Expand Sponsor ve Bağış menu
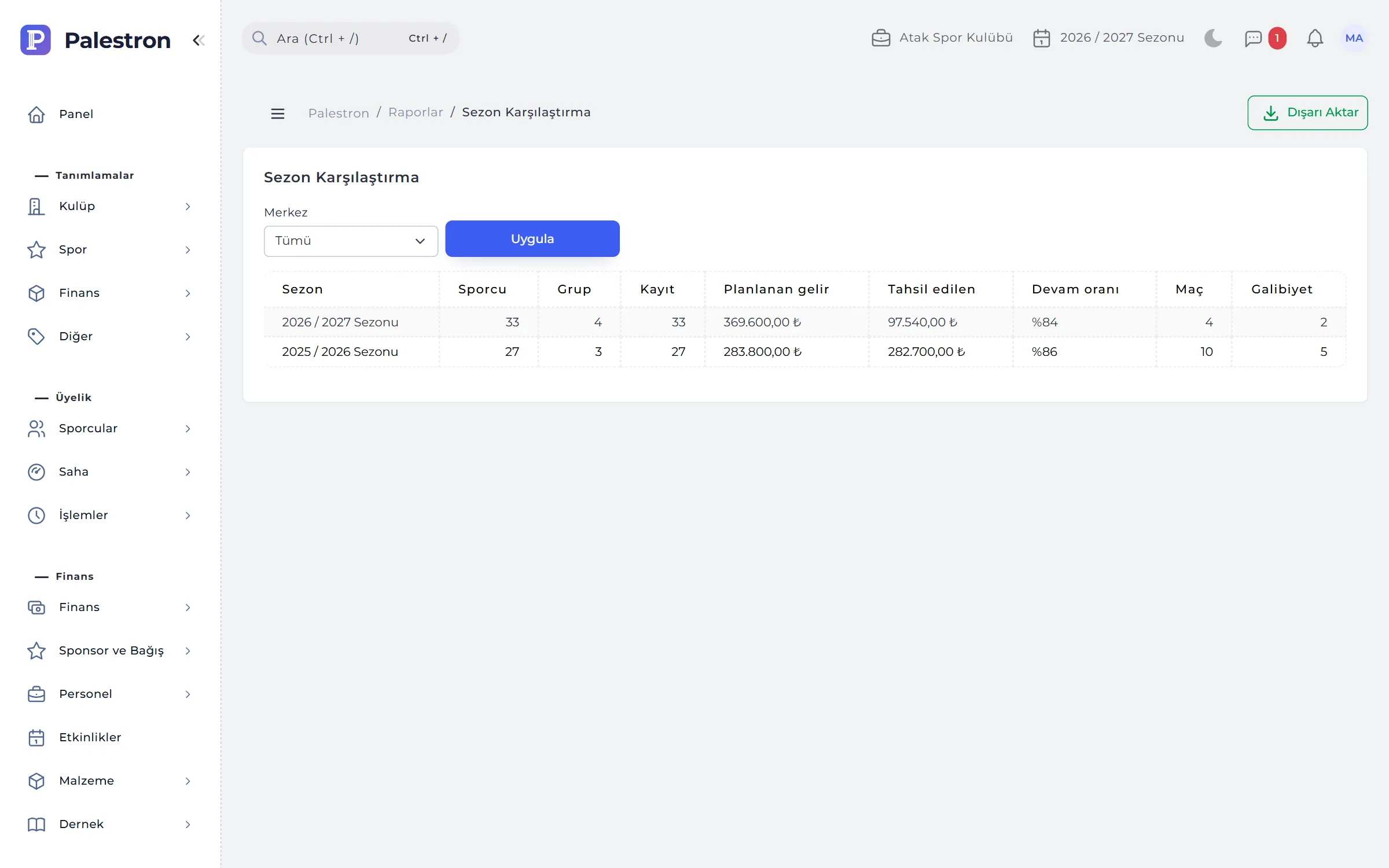Viewport: 1389px width, 868px height. click(110, 650)
